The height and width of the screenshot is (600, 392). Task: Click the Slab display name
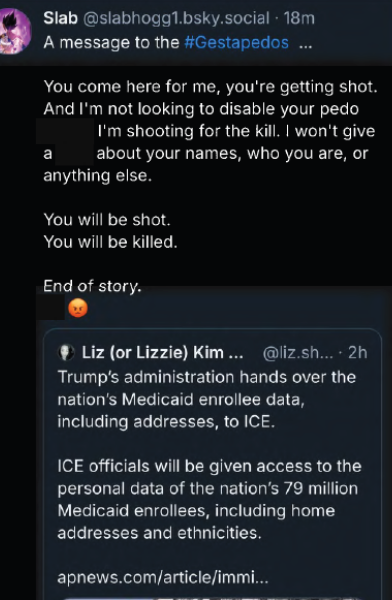click(x=60, y=18)
